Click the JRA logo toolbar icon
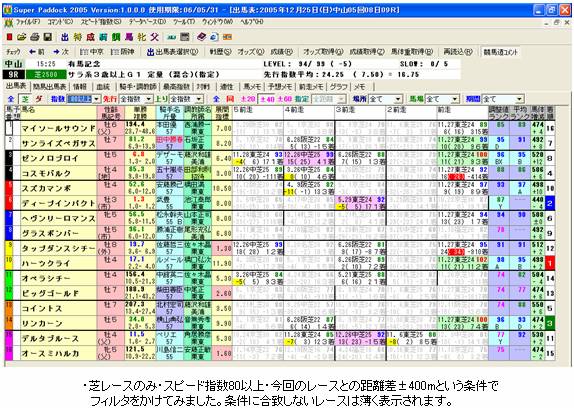The width and height of the screenshot is (574, 408). (172, 37)
